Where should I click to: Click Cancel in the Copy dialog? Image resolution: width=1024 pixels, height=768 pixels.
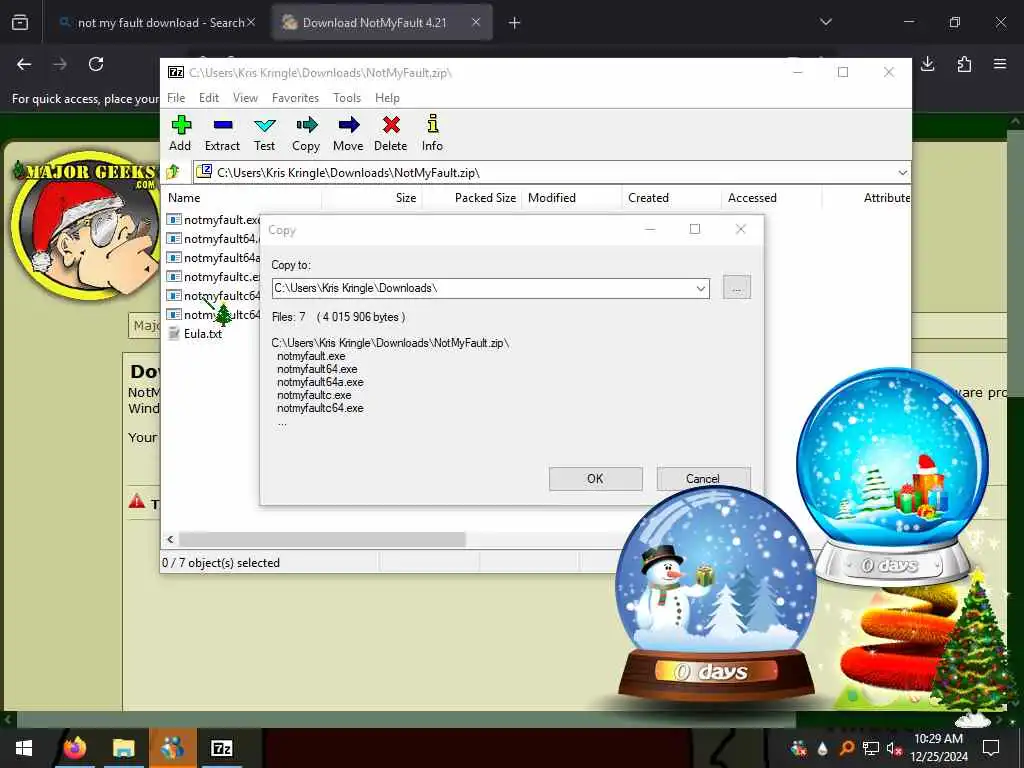pyautogui.click(x=703, y=479)
